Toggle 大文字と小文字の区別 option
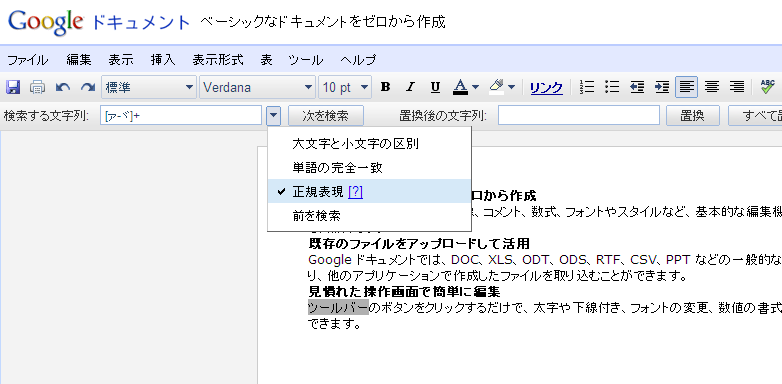The width and height of the screenshot is (782, 384). click(370, 144)
